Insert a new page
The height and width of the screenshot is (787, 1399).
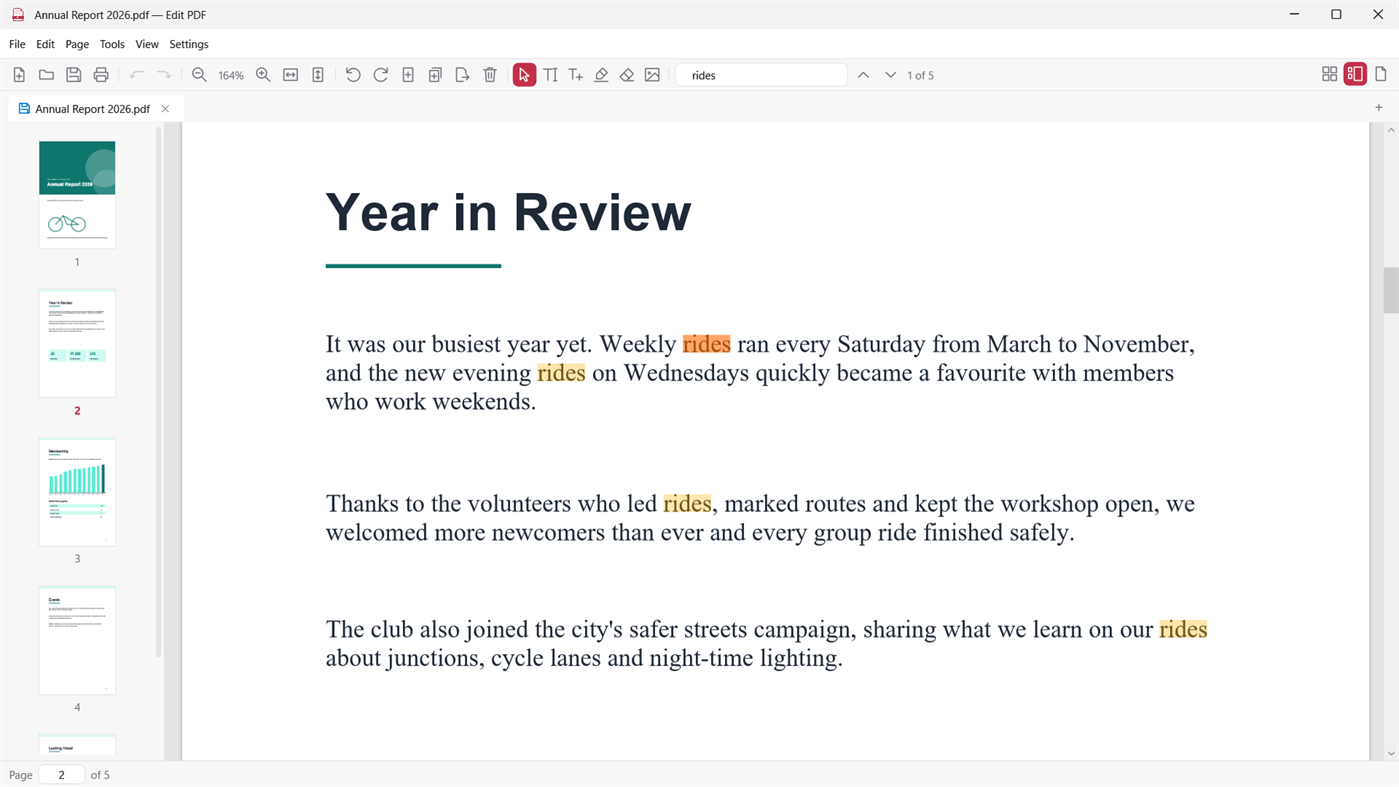tap(408, 75)
